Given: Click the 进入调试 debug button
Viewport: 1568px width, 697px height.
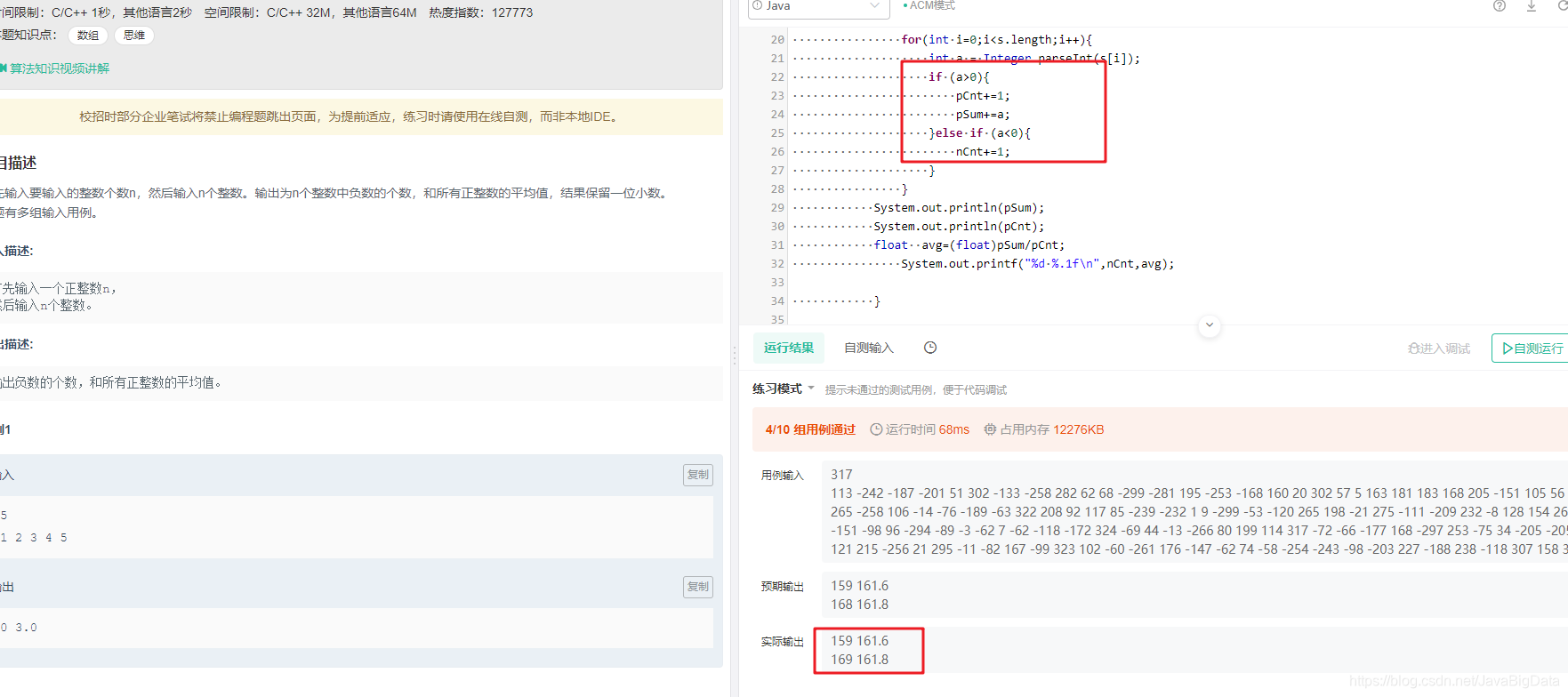Looking at the screenshot, I should [1439, 348].
